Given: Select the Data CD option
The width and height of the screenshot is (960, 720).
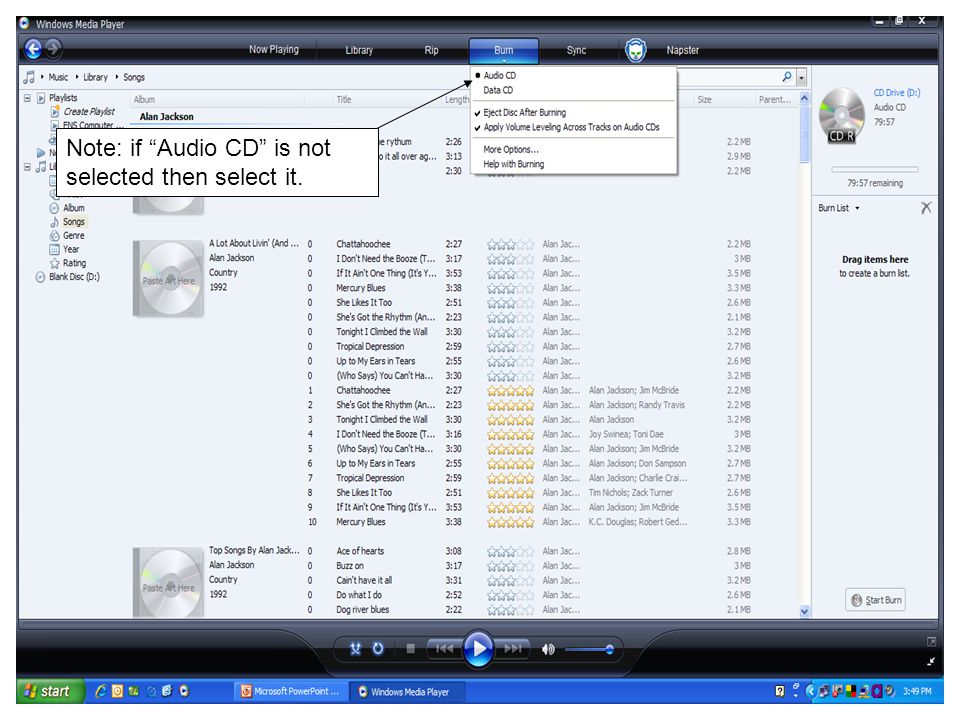Looking at the screenshot, I should point(498,90).
